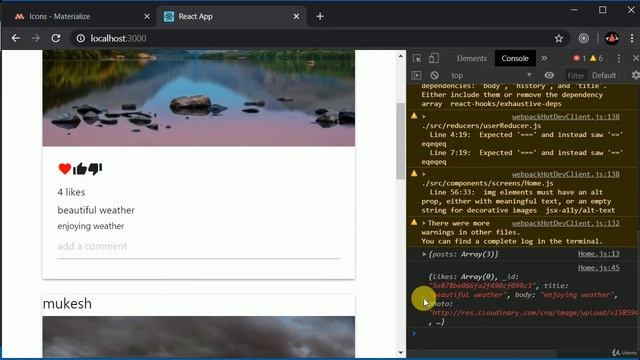The image size is (640, 360).
Task: Click the mukesh post's cloudy image
Action: point(199,337)
